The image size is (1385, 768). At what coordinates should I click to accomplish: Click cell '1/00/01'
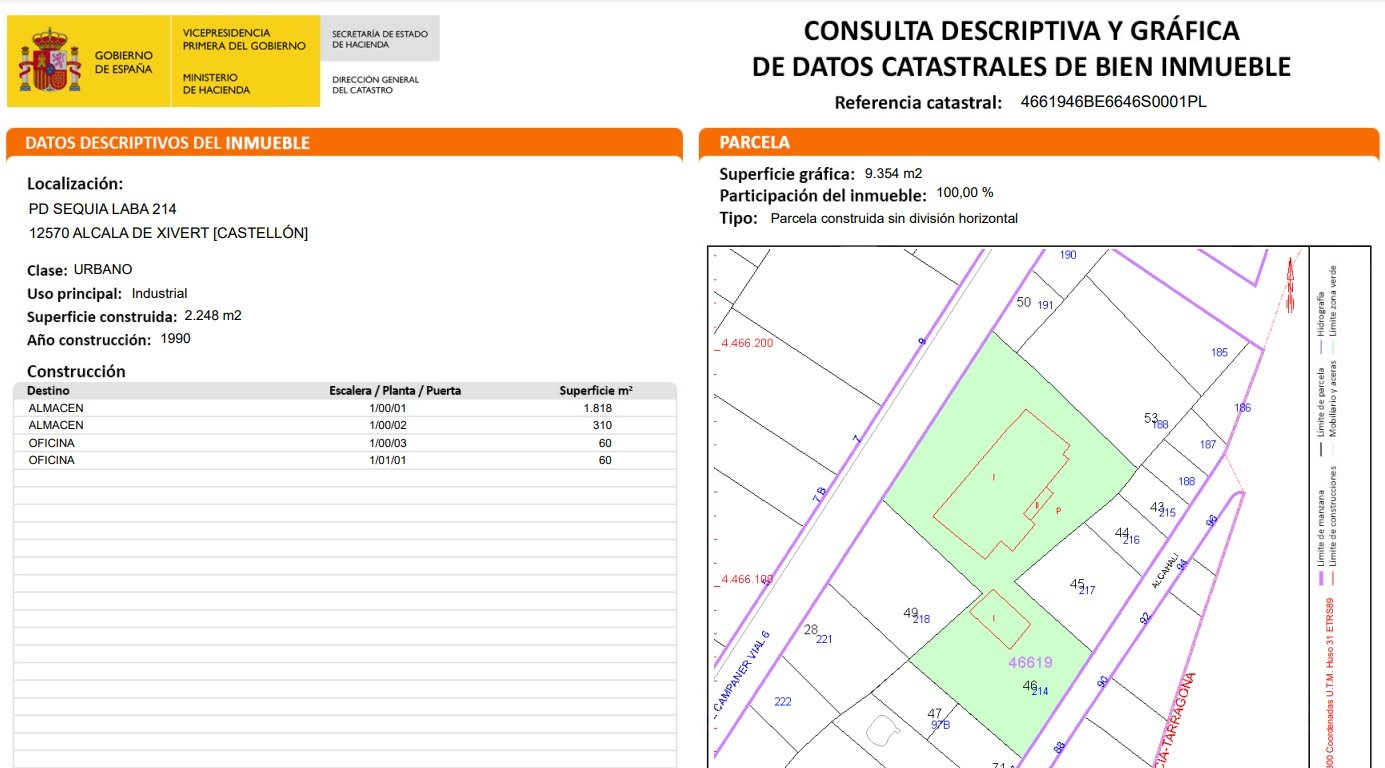(x=388, y=408)
